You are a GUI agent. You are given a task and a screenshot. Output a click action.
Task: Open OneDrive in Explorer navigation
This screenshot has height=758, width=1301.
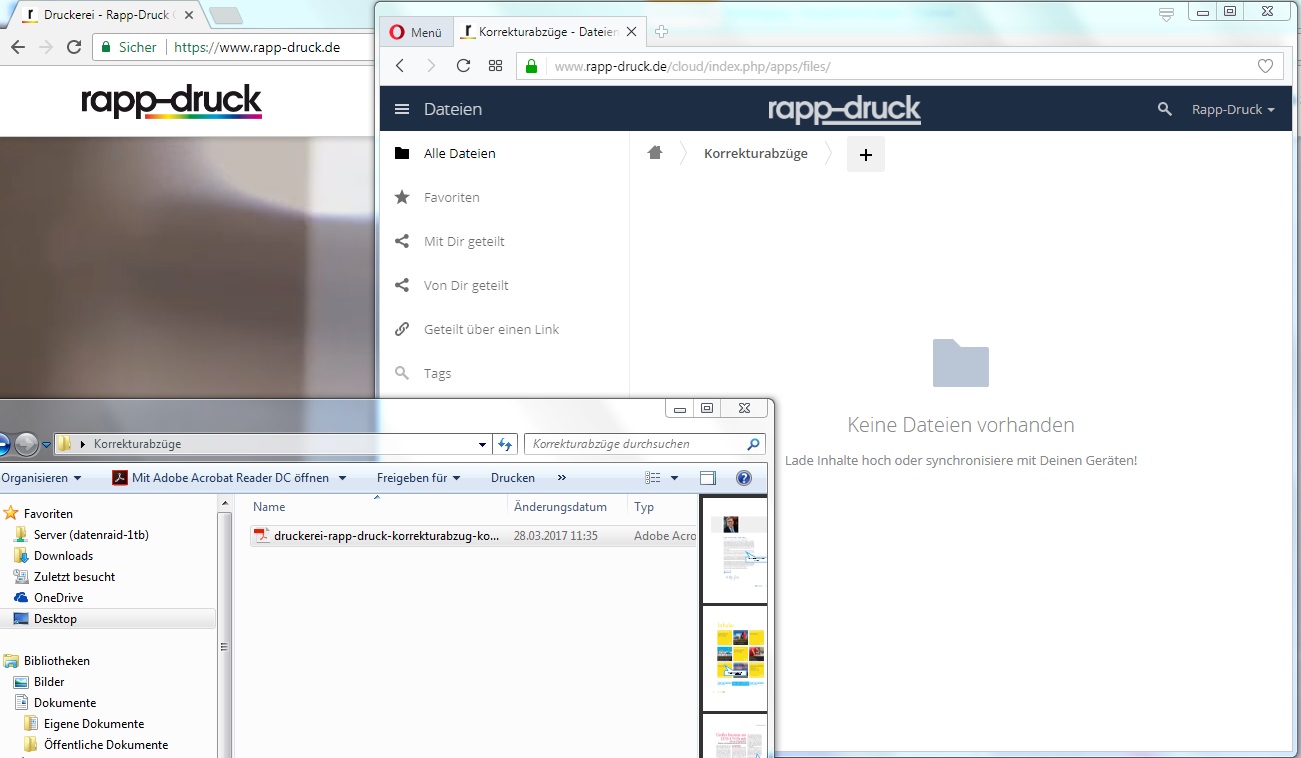58,598
